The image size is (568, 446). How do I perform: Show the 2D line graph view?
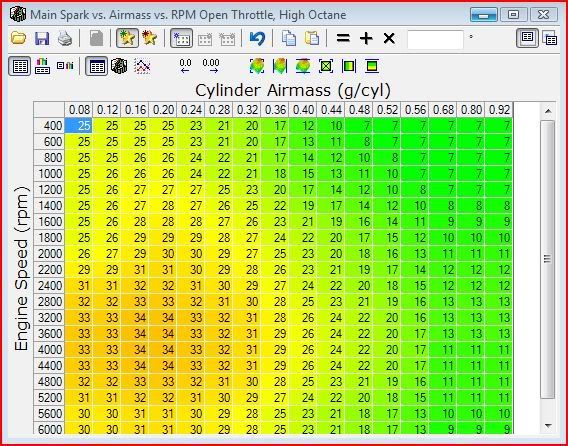pyautogui.click(x=142, y=66)
